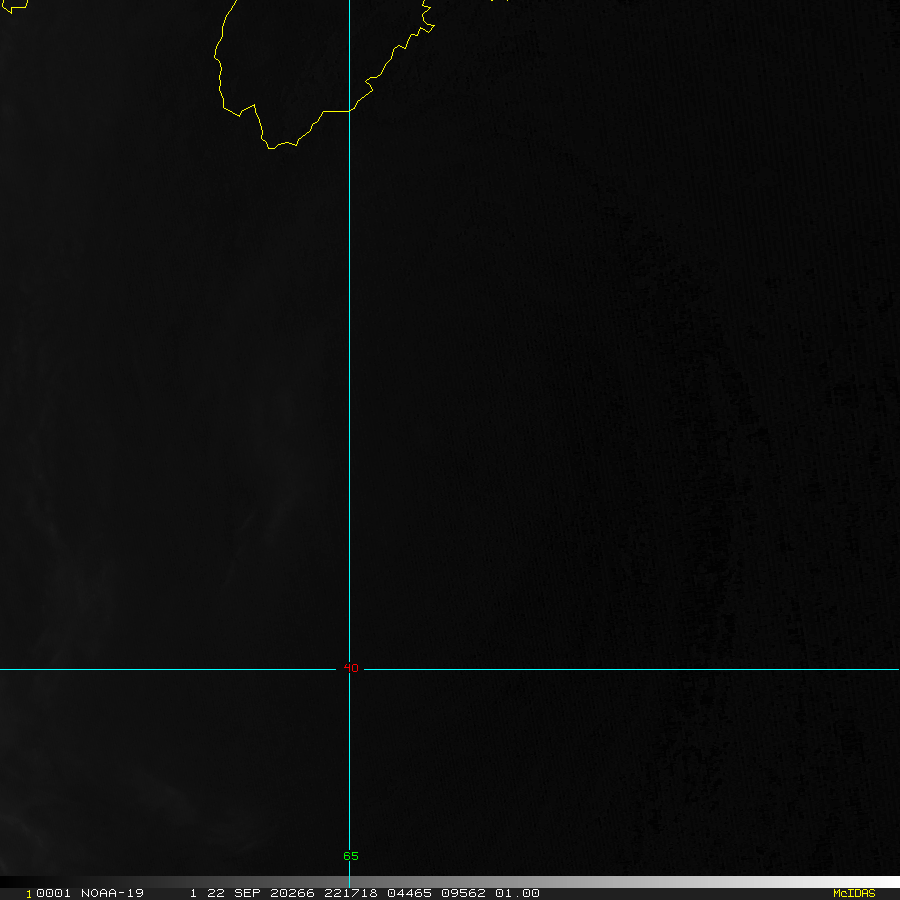Click the red latitude label 40

click(351, 668)
